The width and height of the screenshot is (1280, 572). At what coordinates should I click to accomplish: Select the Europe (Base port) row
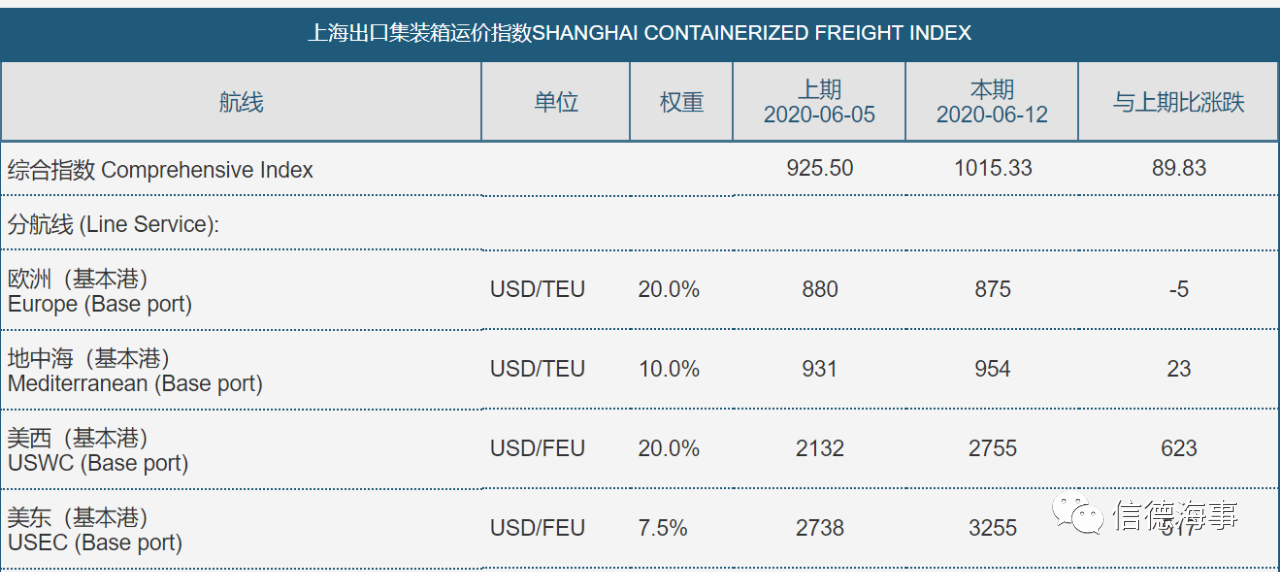pyautogui.click(x=640, y=290)
